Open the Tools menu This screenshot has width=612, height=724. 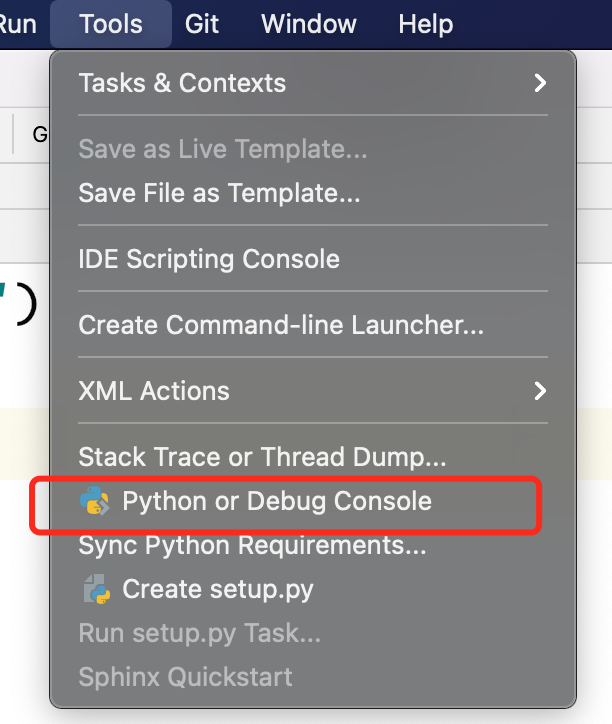(x=111, y=24)
